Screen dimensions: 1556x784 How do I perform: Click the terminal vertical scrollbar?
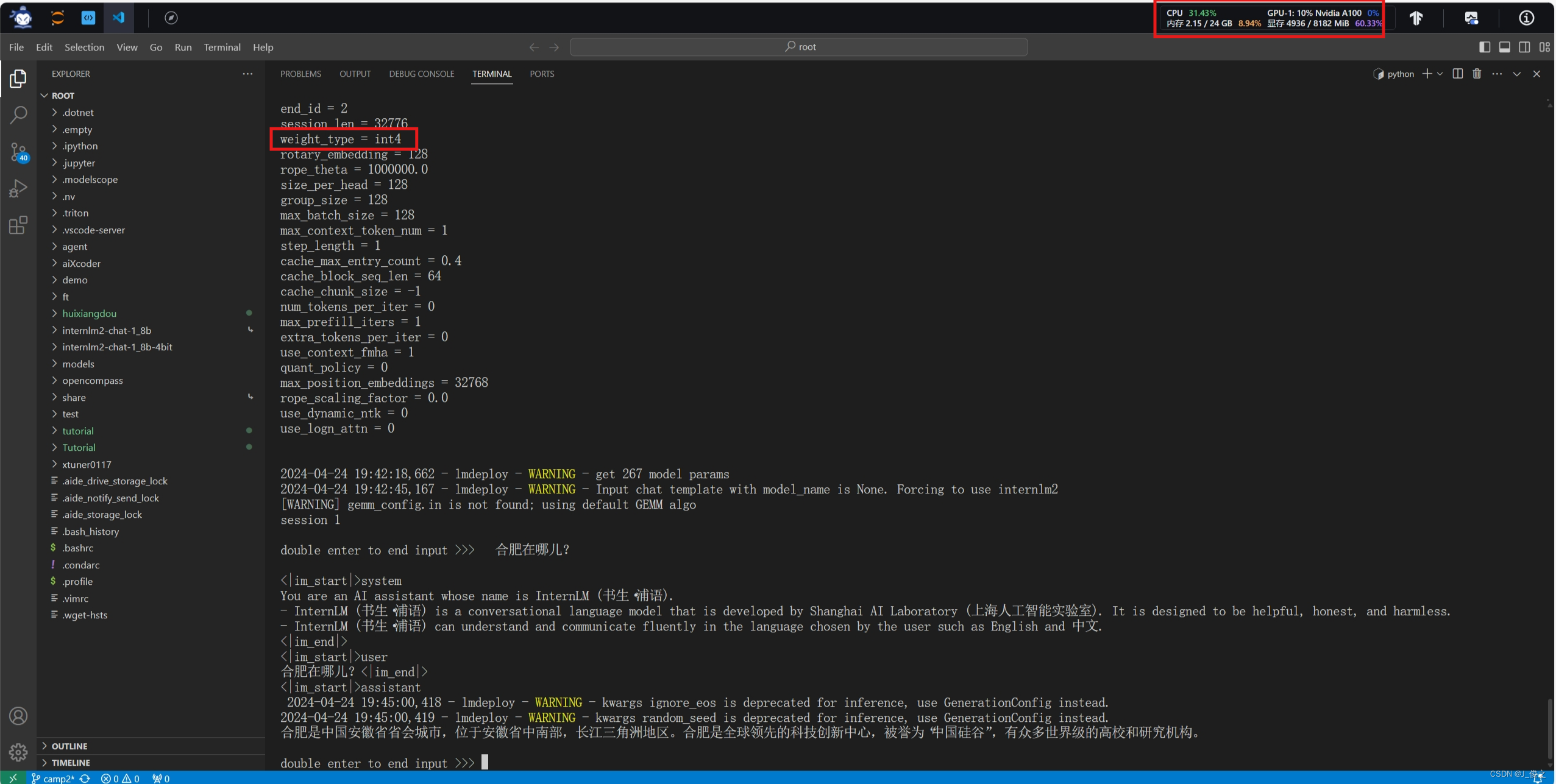tap(1549, 729)
